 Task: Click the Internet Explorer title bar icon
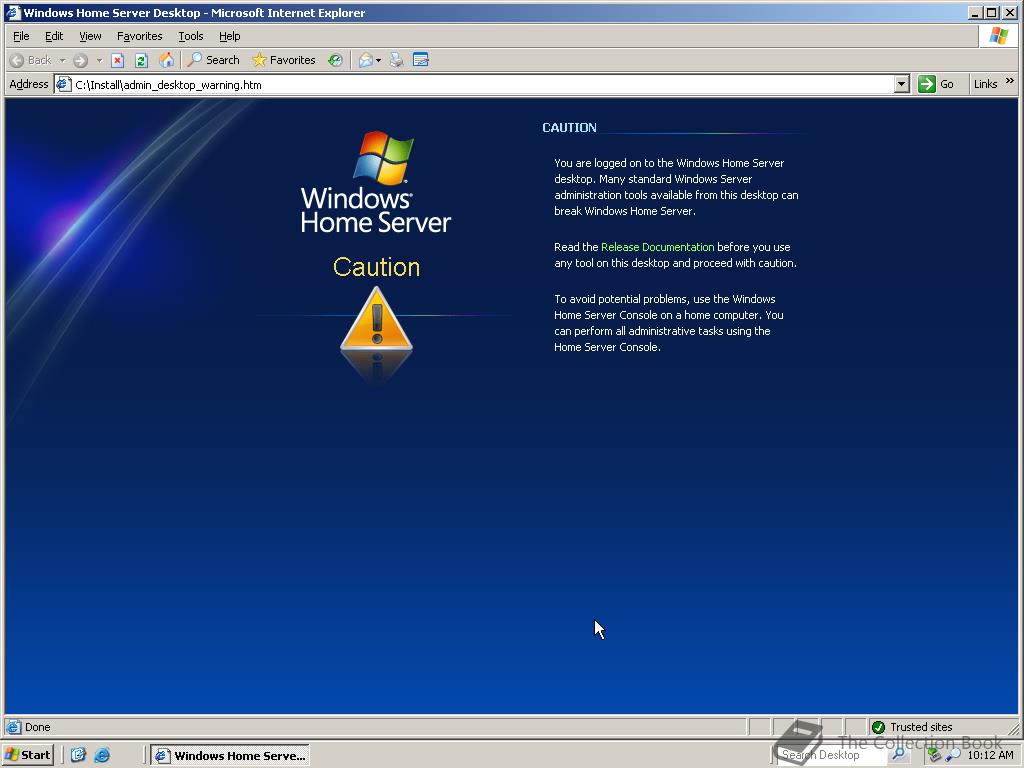13,12
